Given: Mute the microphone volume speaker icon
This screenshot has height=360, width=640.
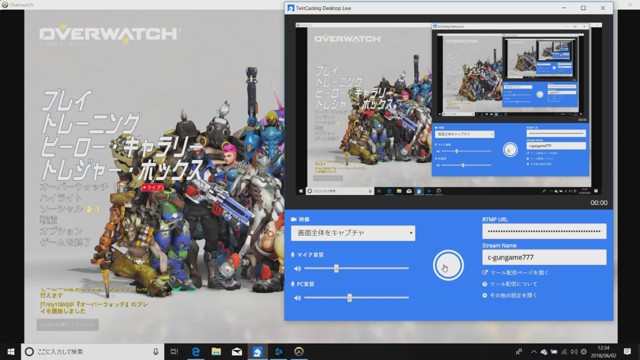Looking at the screenshot, I should 298,269.
